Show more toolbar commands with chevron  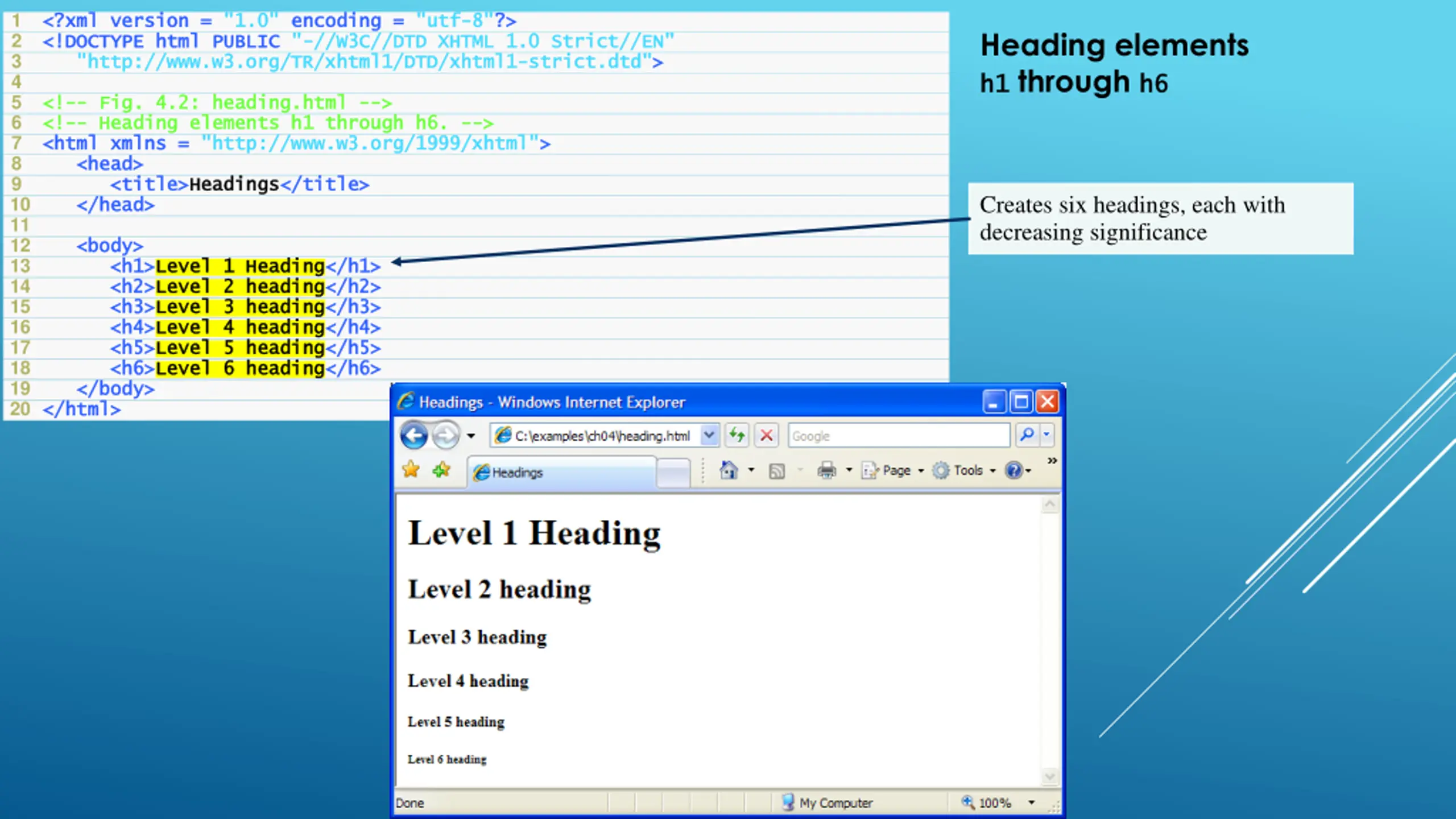coord(1052,461)
